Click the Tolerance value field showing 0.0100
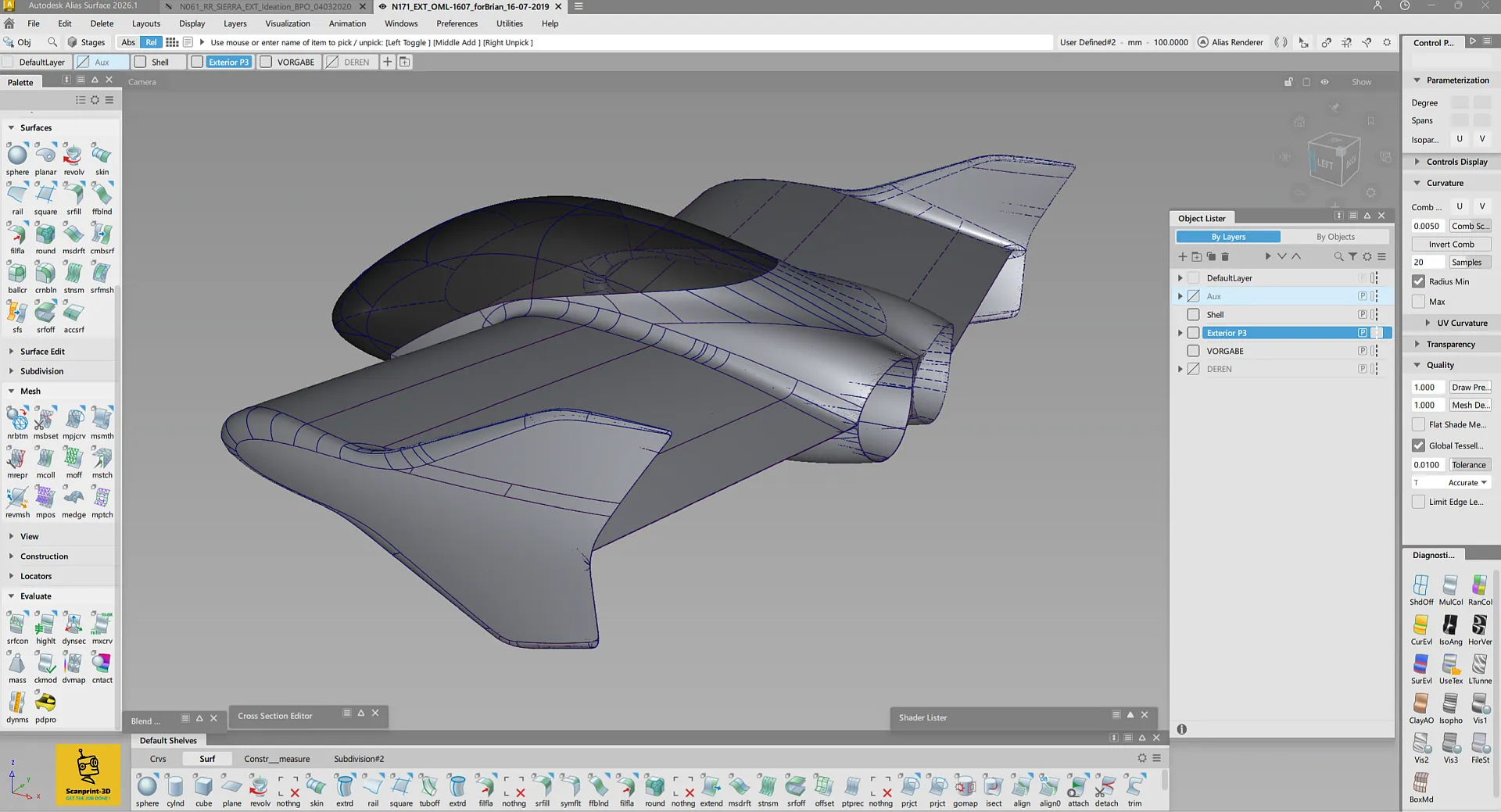1501x812 pixels. (x=1427, y=464)
